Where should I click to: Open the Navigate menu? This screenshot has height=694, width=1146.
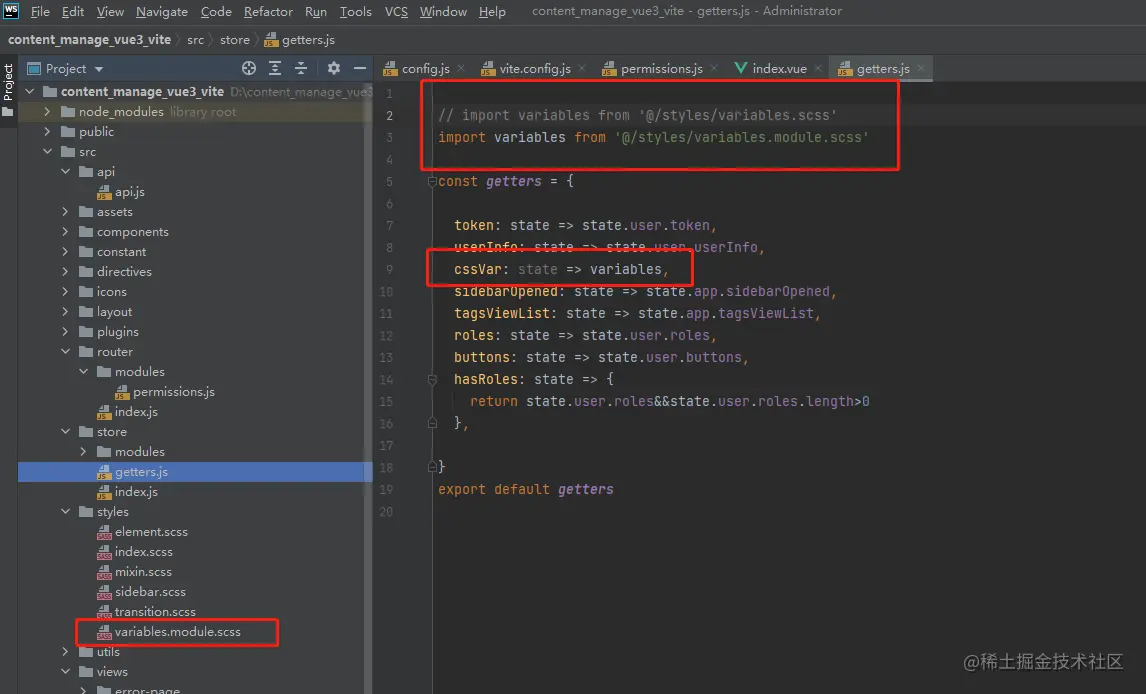tap(162, 12)
